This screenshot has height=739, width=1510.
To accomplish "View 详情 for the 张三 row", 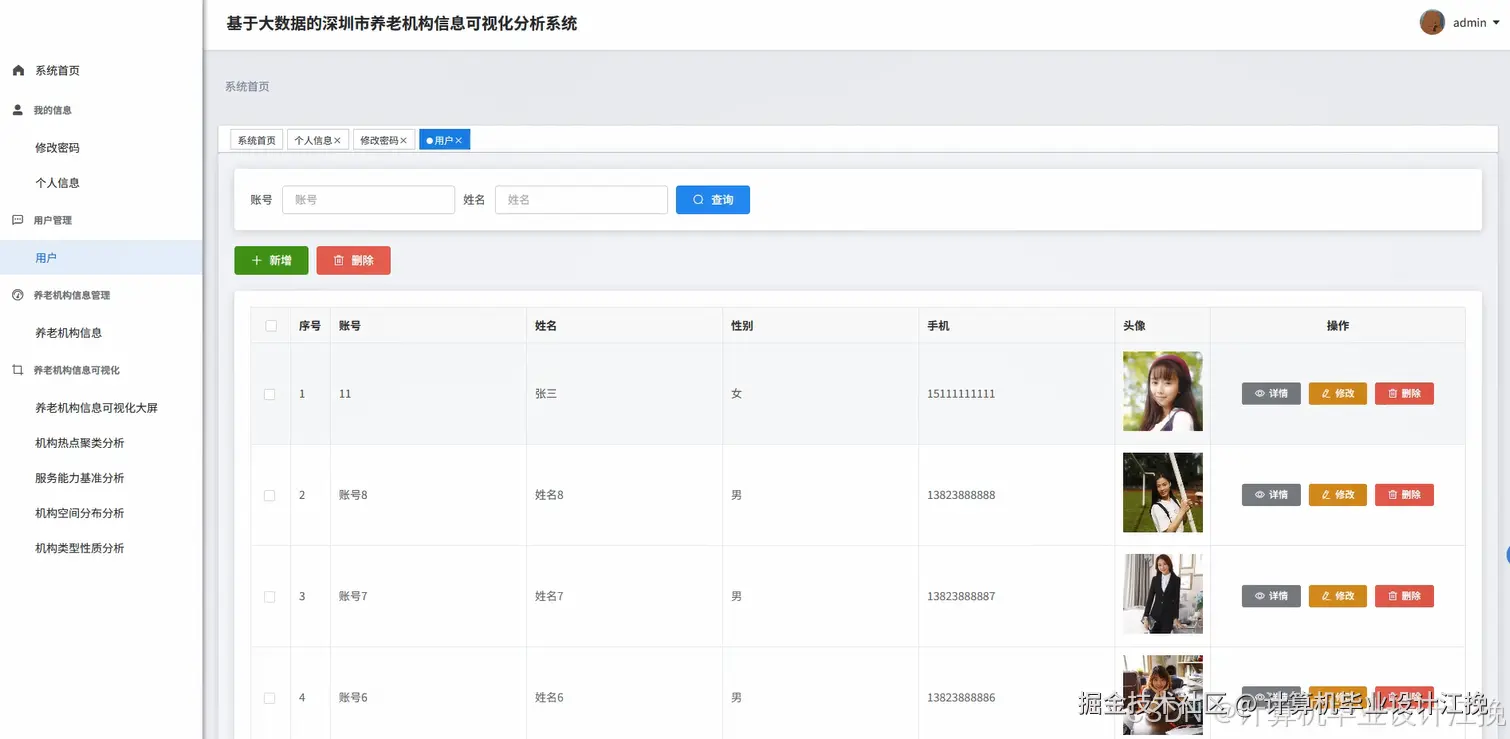I will tap(1271, 394).
